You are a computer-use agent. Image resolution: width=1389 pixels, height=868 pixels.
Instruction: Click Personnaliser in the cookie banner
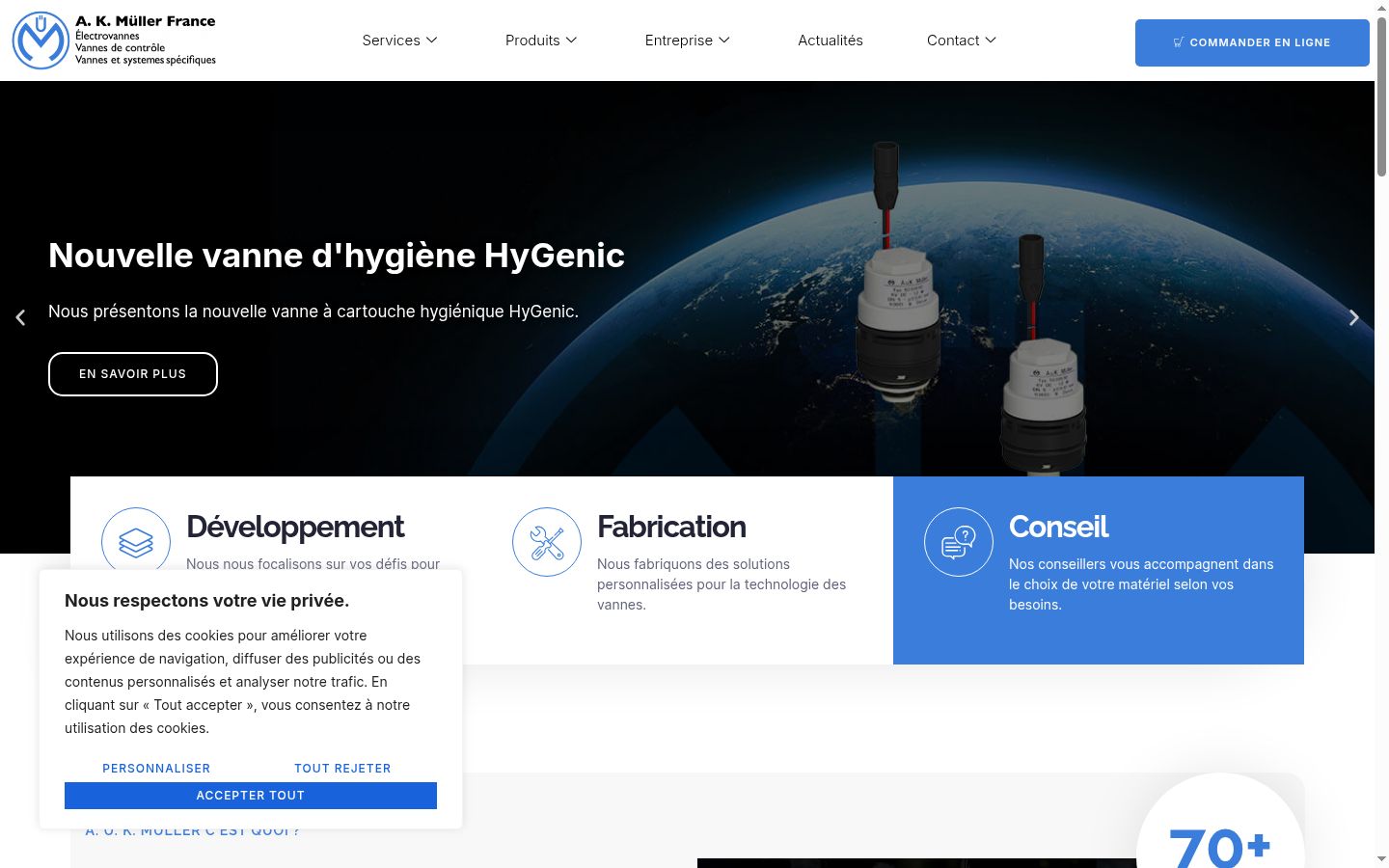tap(156, 769)
